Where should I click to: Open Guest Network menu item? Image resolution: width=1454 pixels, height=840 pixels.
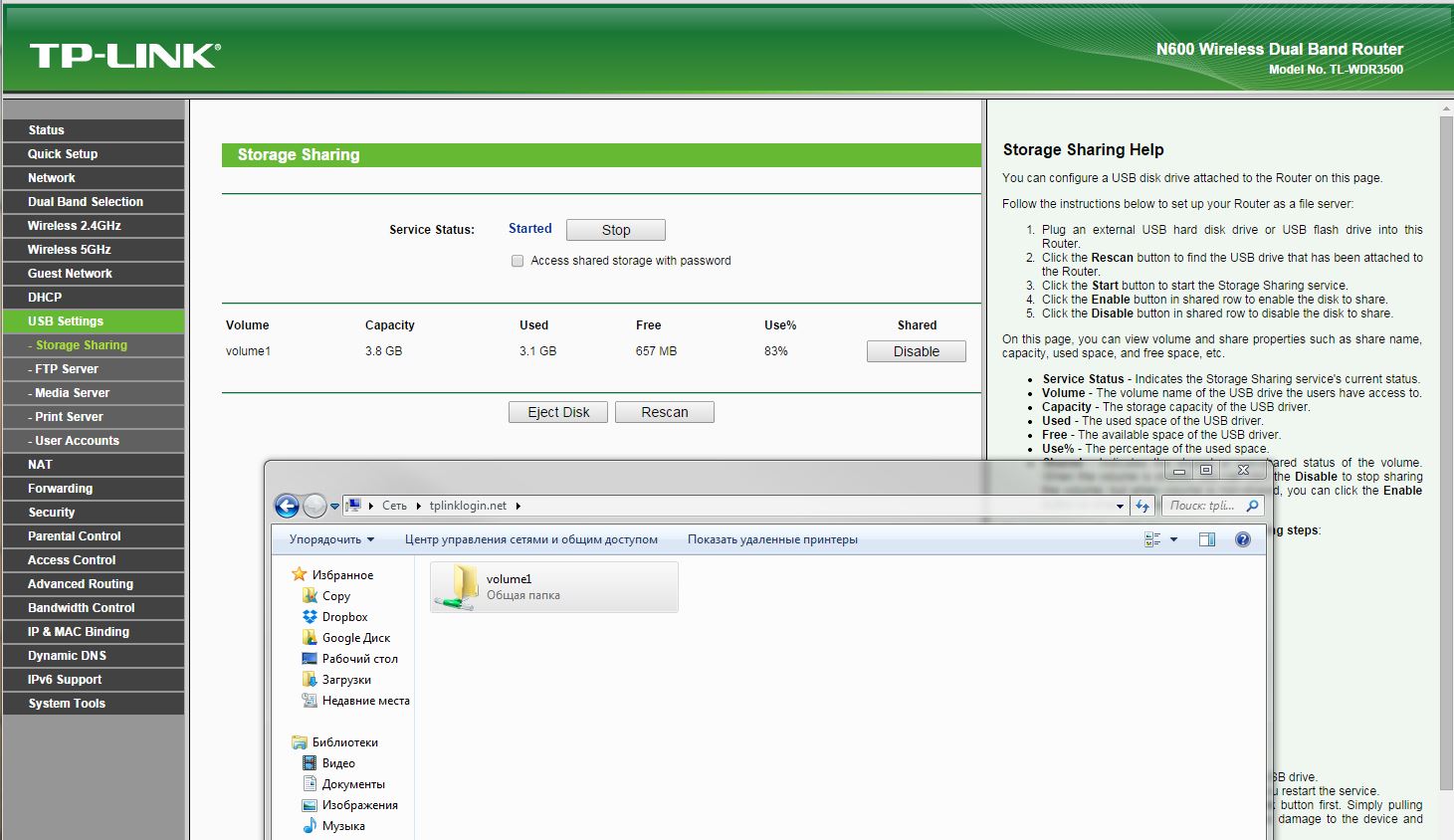94,274
